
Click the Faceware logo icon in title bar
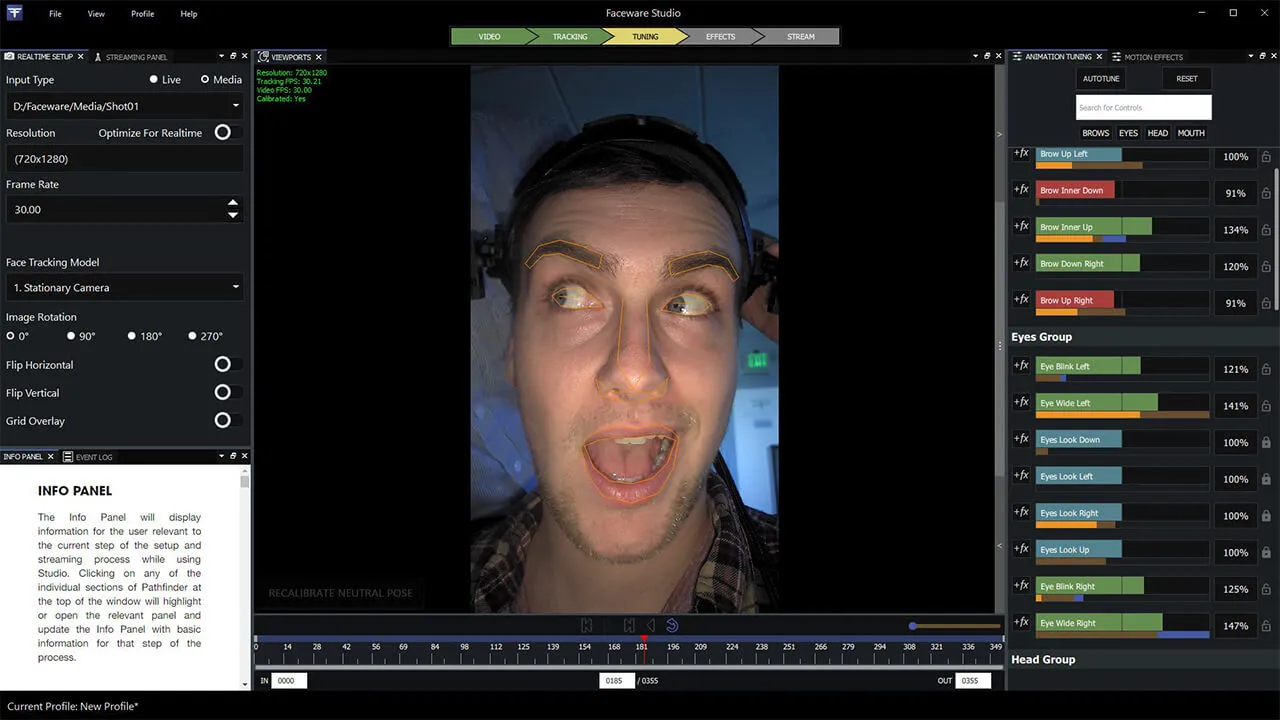pyautogui.click(x=14, y=13)
